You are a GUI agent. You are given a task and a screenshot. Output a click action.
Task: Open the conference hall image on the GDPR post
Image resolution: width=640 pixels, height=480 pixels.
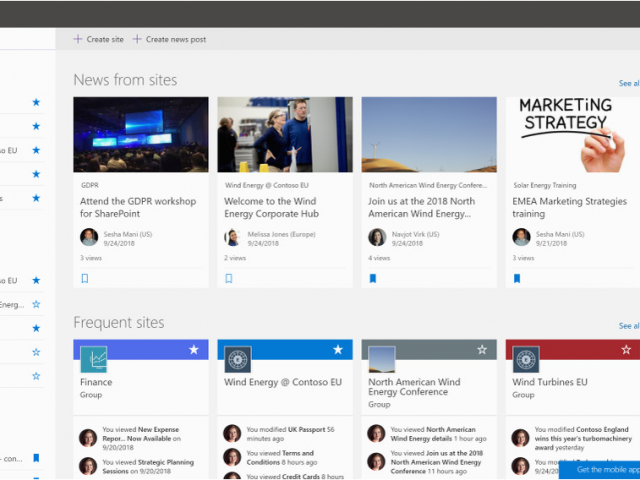[x=141, y=134]
